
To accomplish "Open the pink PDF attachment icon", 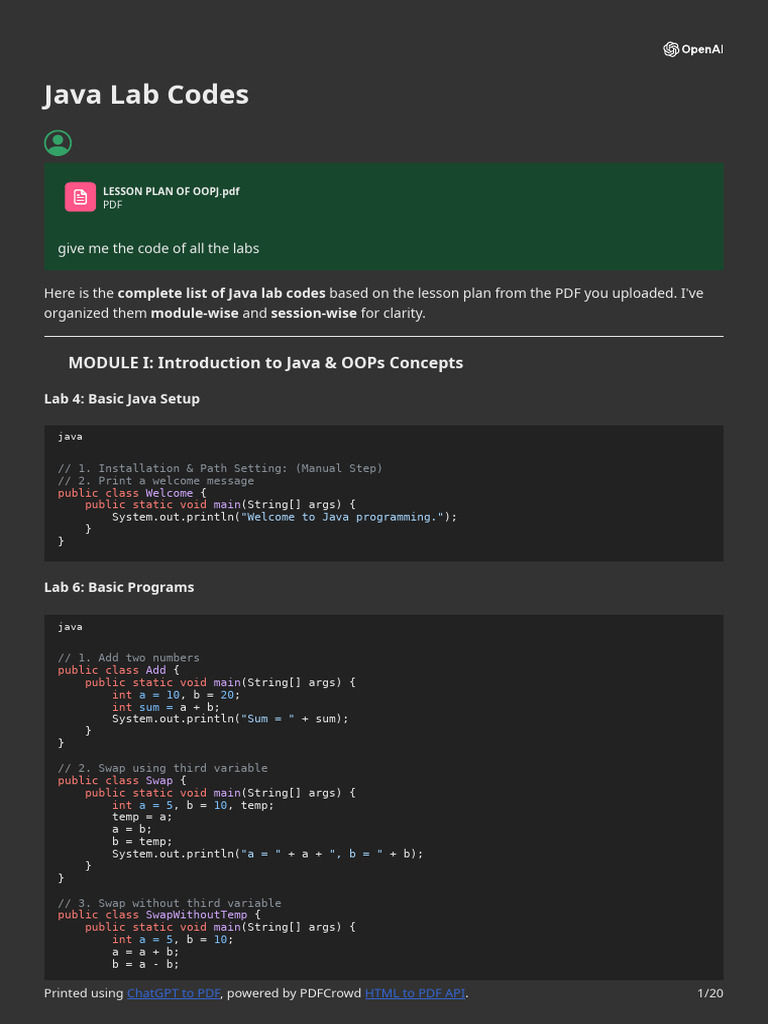I will pos(80,197).
